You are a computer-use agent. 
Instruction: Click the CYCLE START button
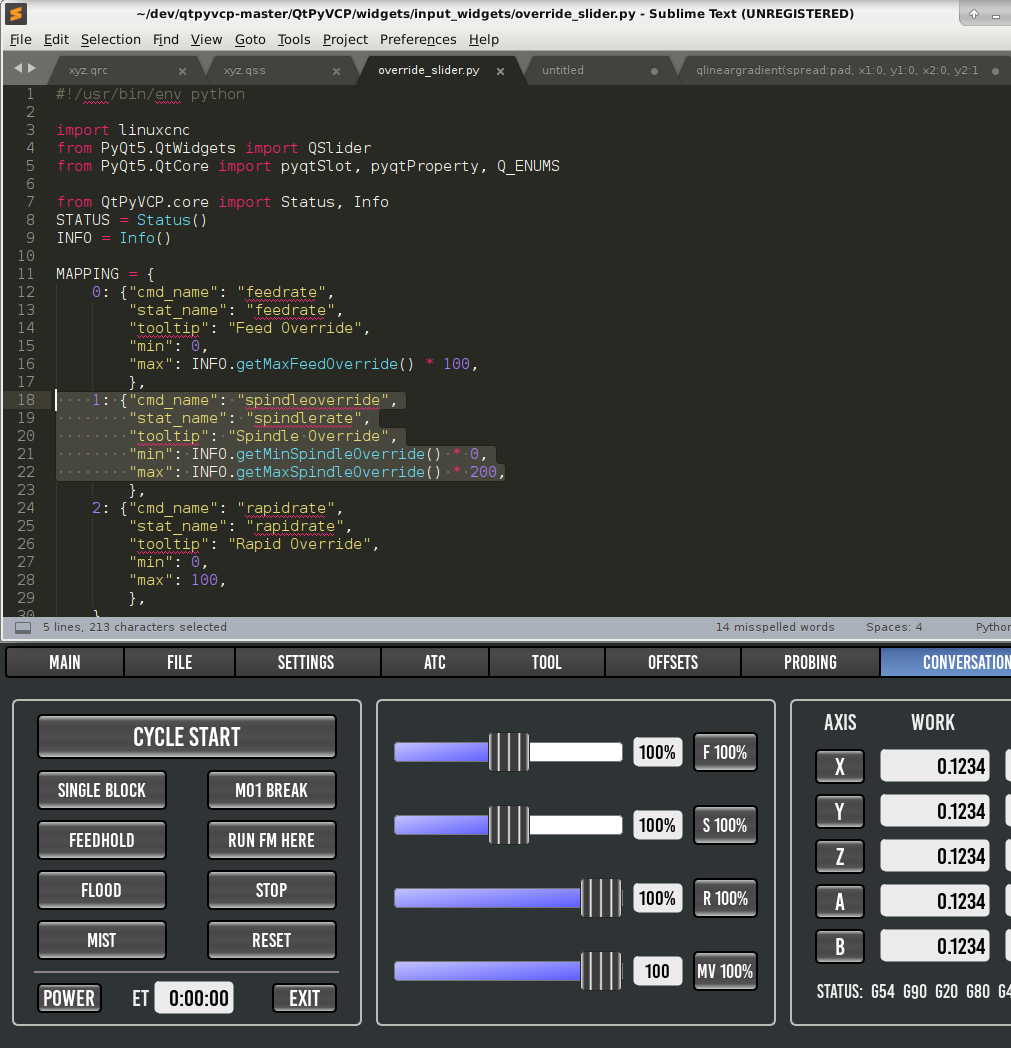(187, 737)
